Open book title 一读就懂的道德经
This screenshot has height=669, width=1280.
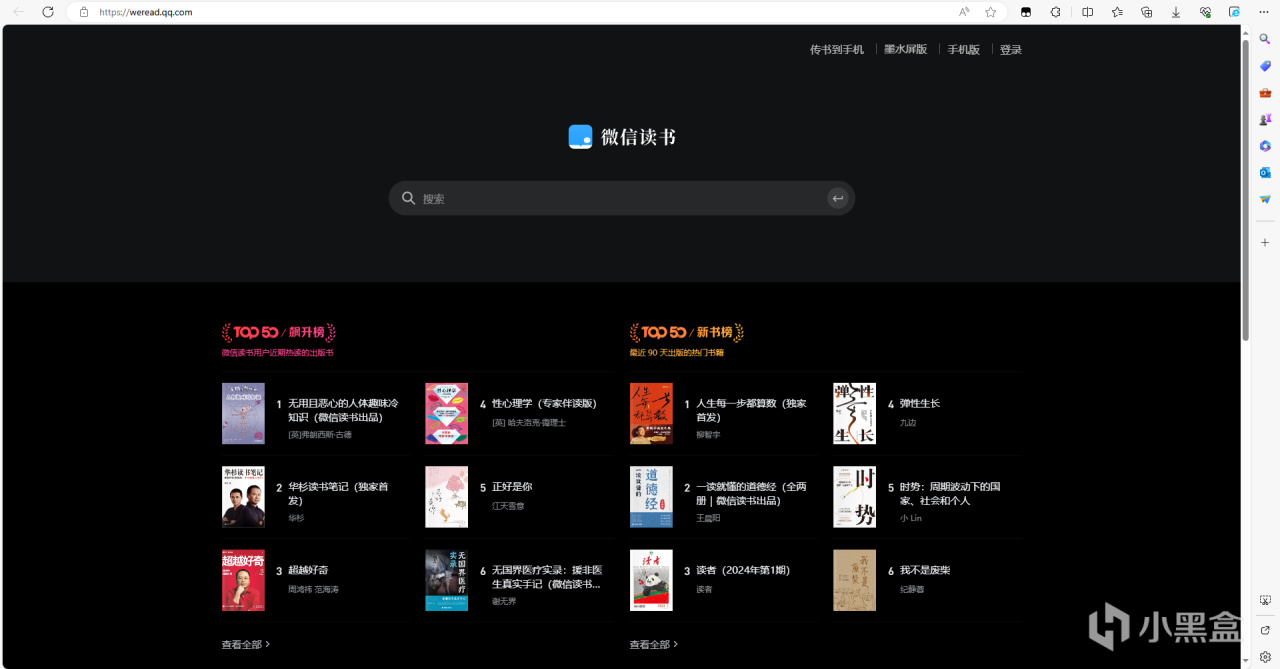751,493
